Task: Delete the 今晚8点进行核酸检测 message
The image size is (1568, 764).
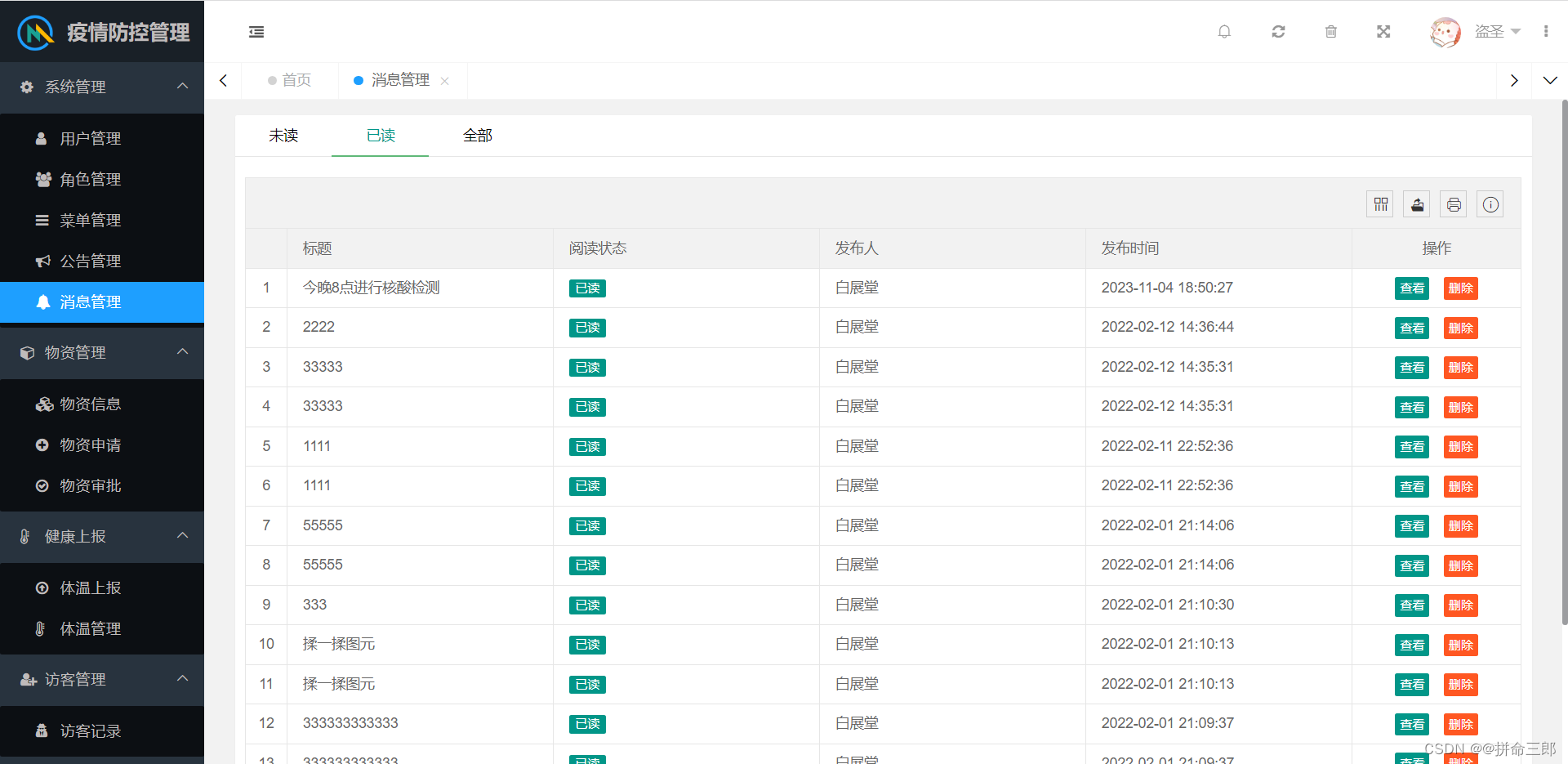Action: click(x=1461, y=288)
